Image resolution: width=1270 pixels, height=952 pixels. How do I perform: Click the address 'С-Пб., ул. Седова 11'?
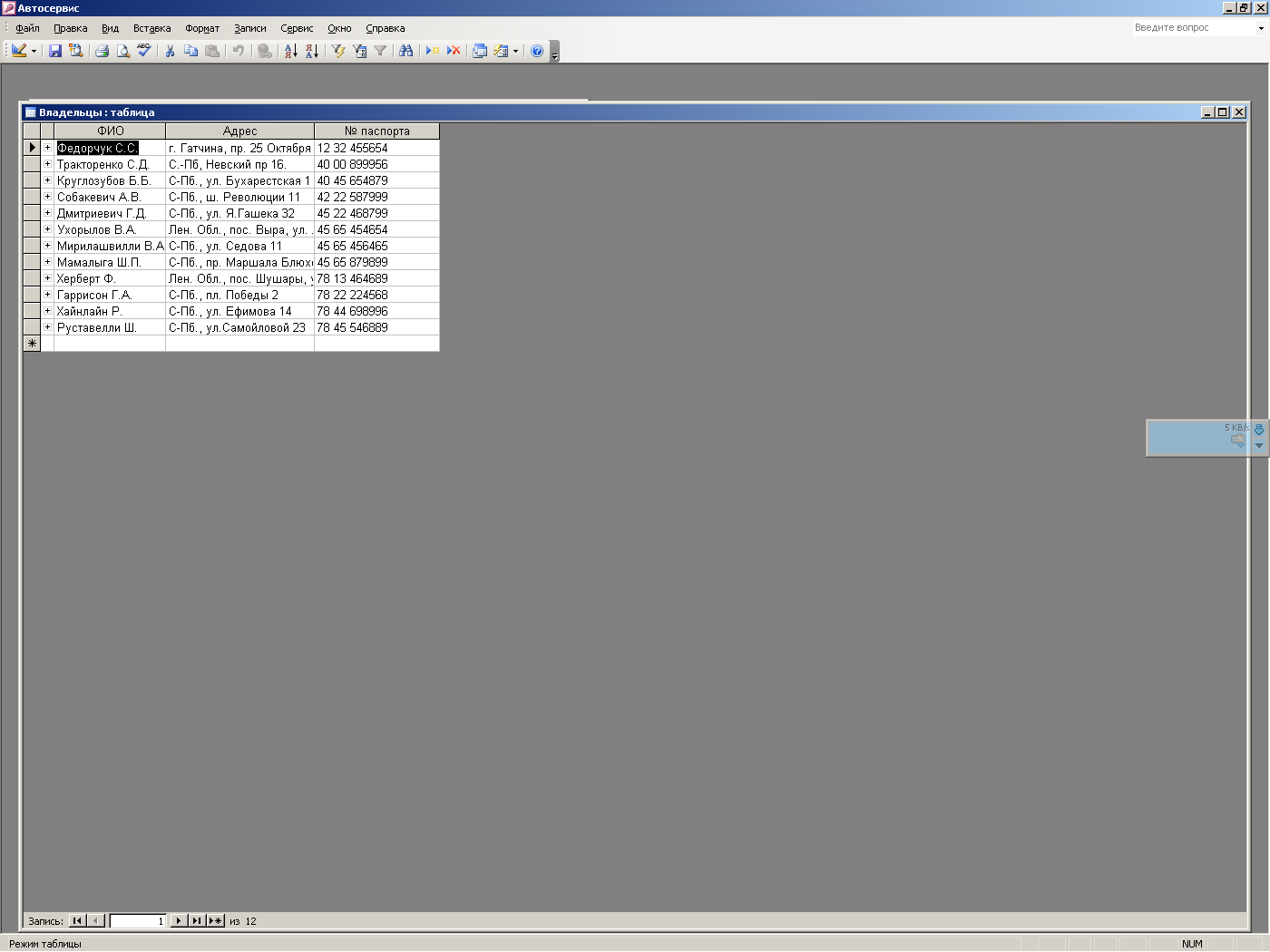[240, 246]
